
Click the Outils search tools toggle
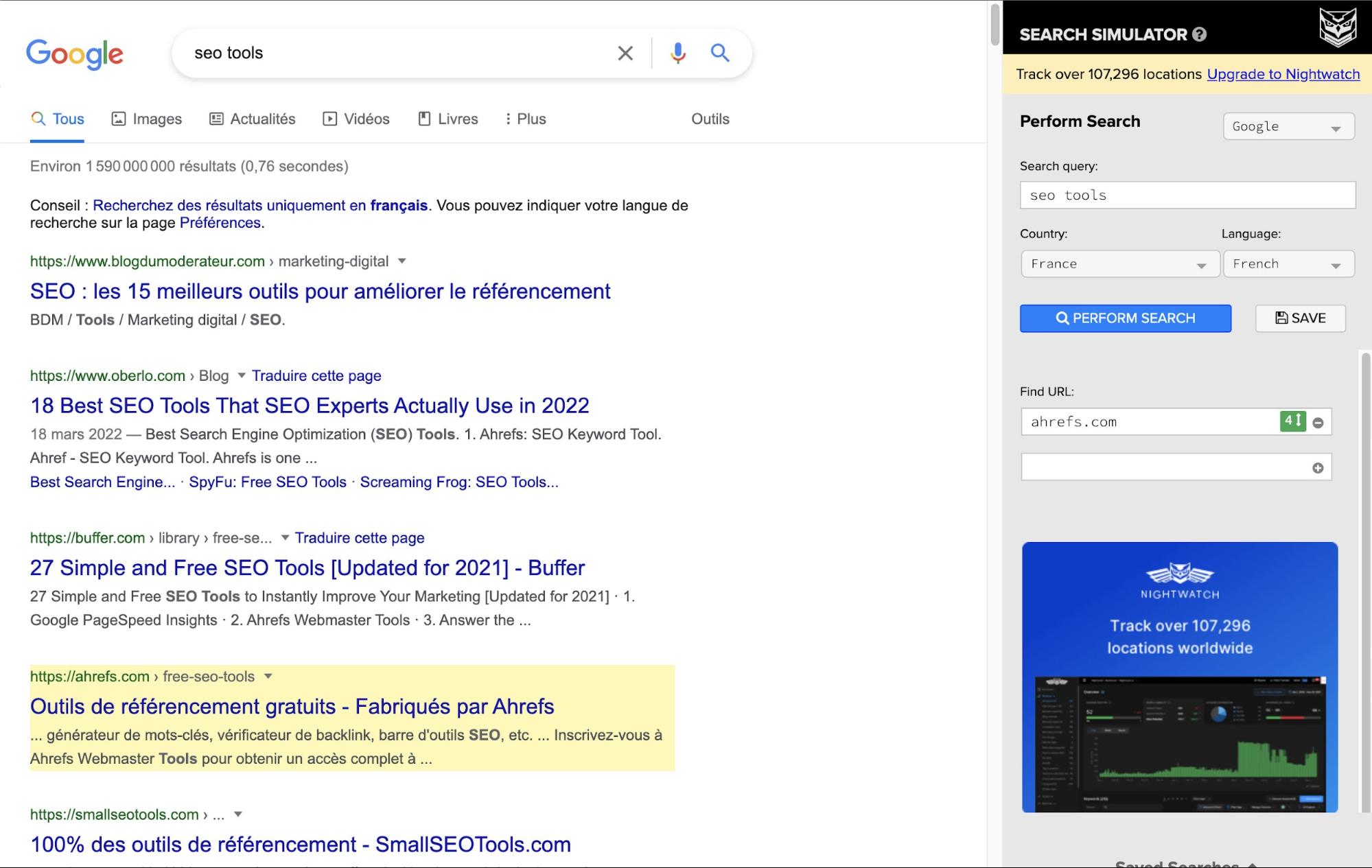710,119
